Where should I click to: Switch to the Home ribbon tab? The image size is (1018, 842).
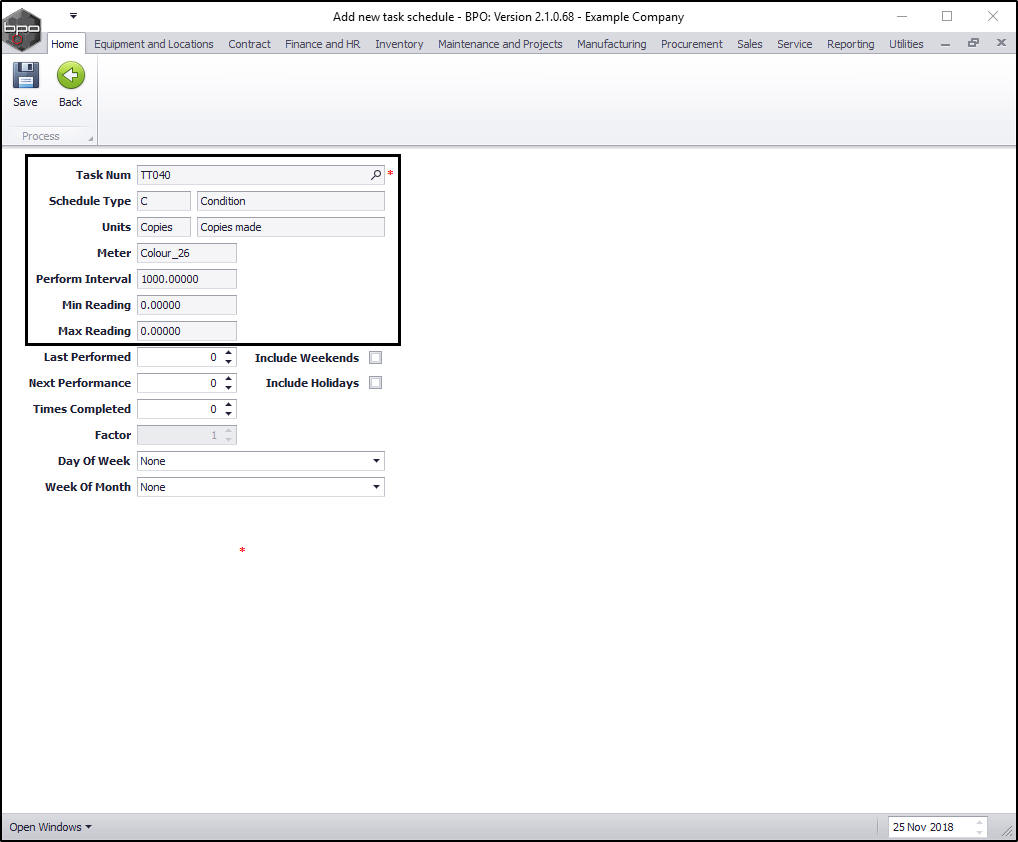[65, 43]
